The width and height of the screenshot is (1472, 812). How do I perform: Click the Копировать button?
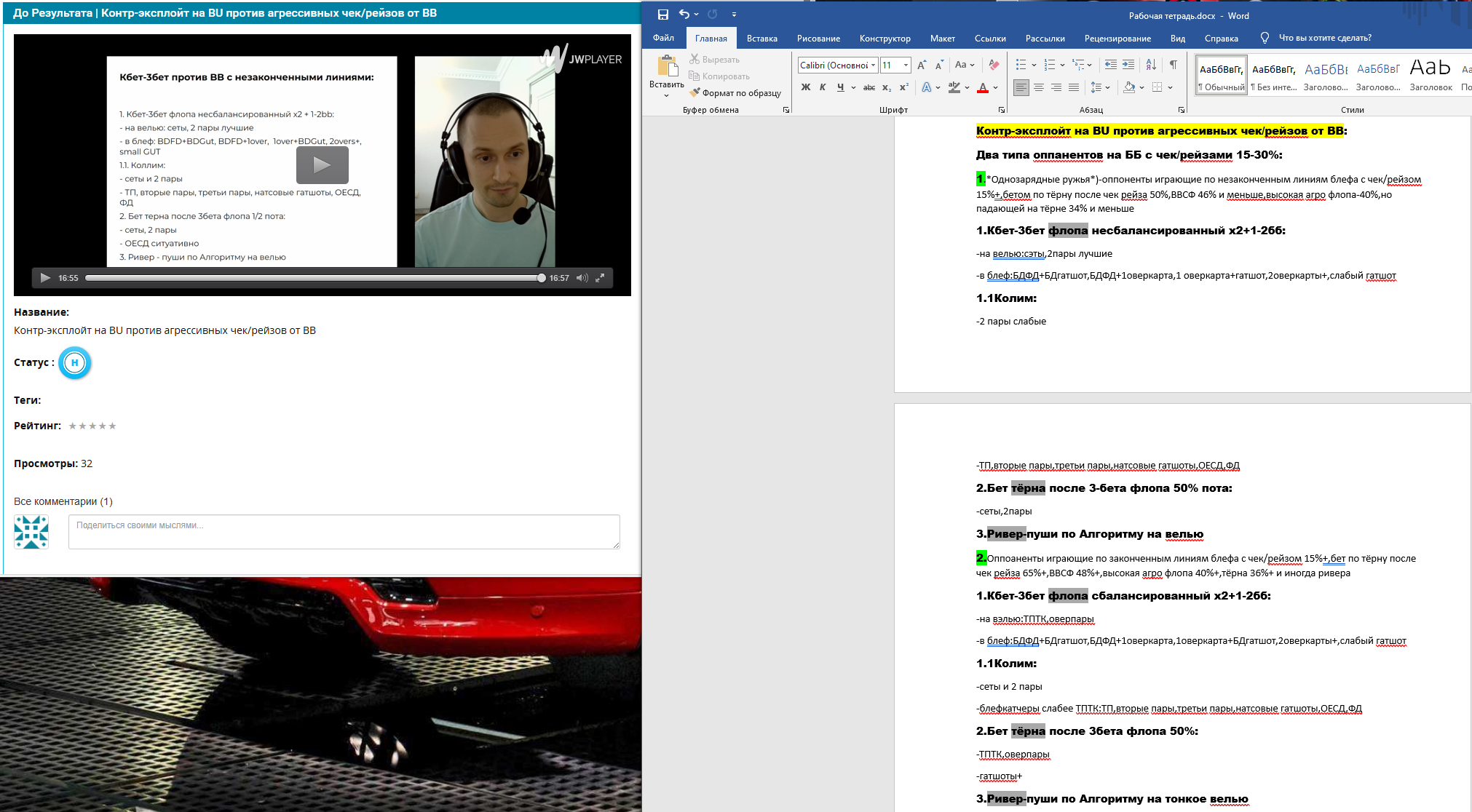click(x=719, y=76)
